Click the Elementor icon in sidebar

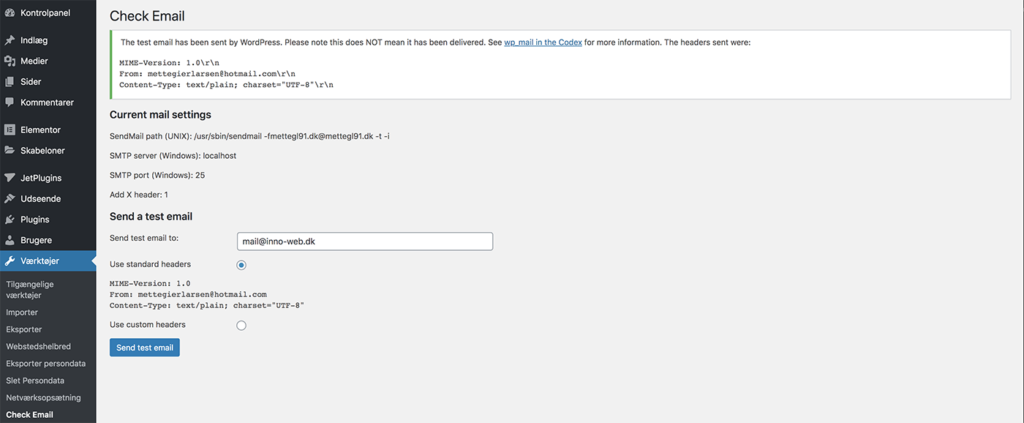[x=10, y=130]
